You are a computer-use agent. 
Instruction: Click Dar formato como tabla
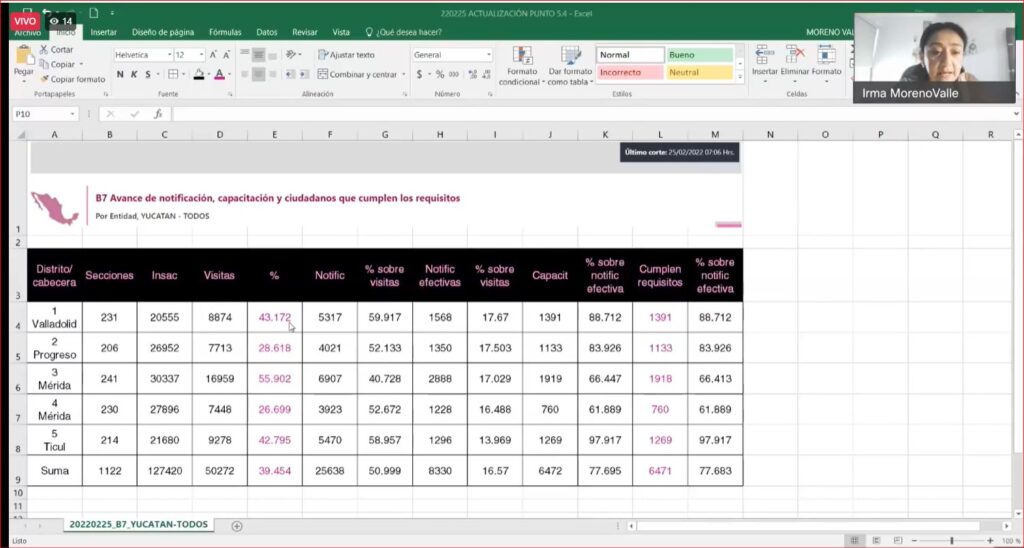[570, 63]
